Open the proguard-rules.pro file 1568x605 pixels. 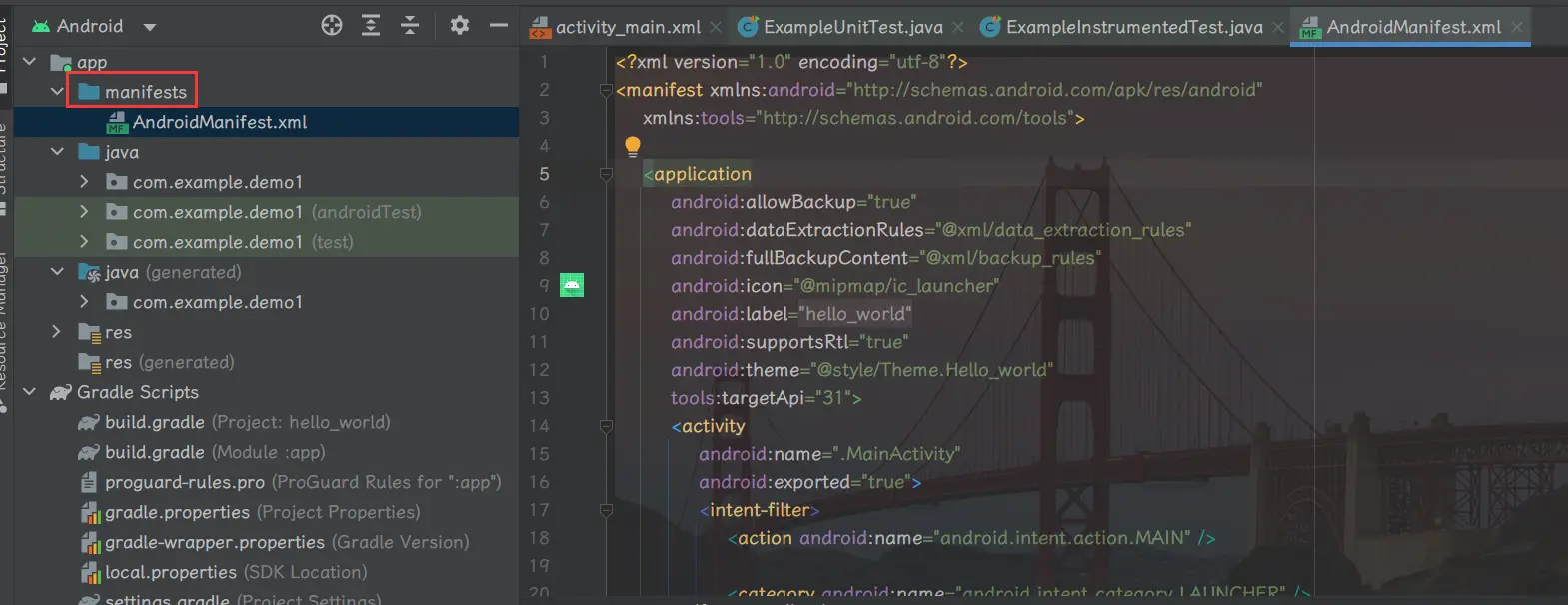[x=184, y=482]
